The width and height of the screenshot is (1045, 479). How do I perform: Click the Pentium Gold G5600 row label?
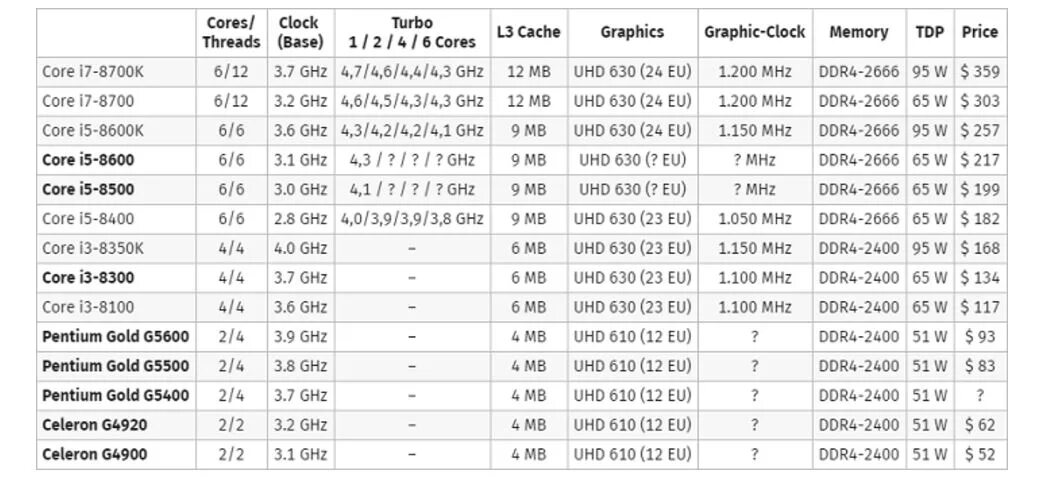[115, 336]
